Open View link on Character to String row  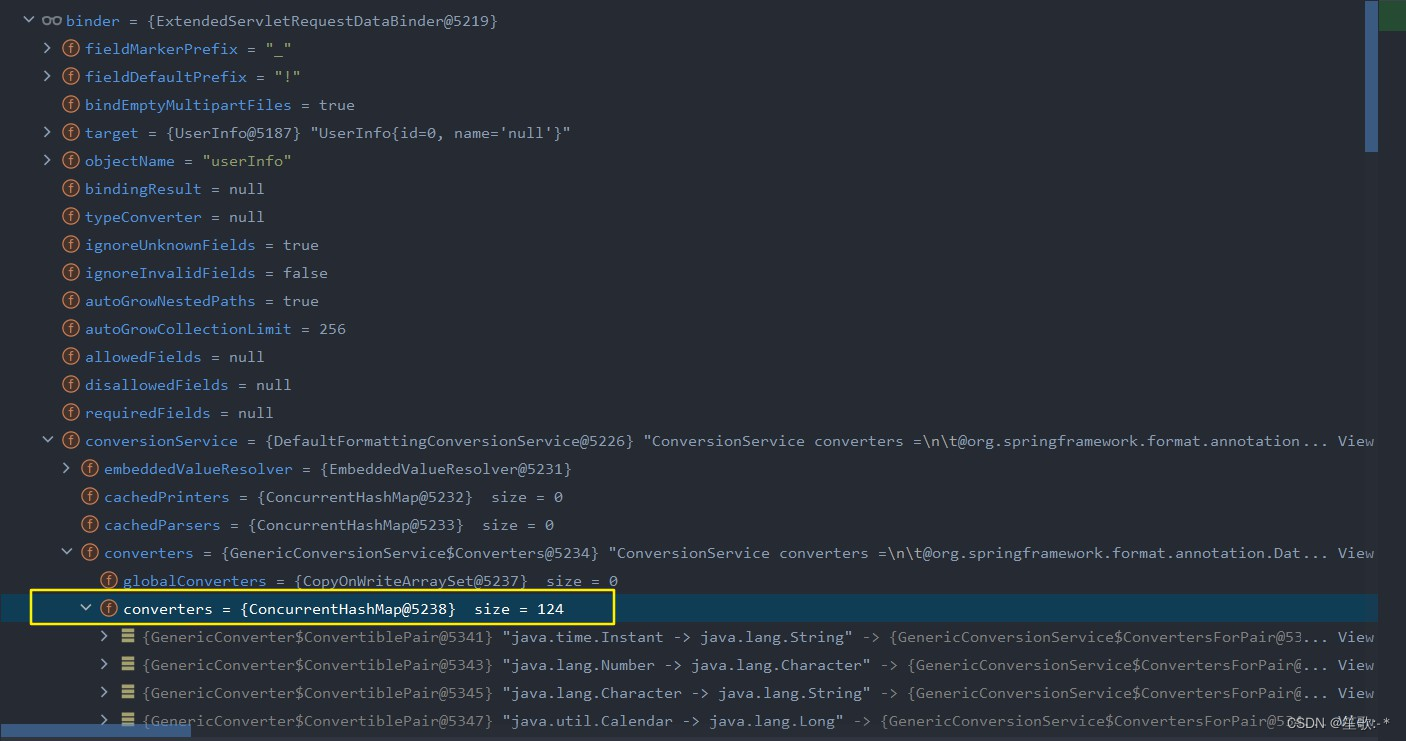coord(1355,692)
